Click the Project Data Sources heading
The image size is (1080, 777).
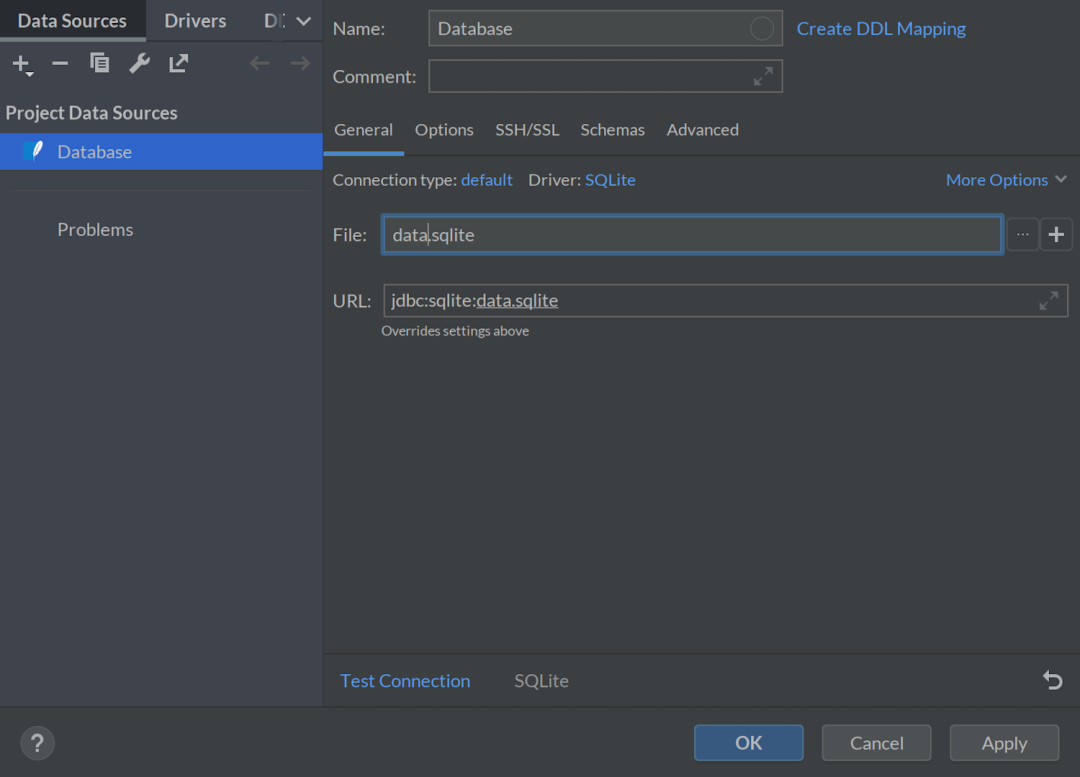pos(92,113)
